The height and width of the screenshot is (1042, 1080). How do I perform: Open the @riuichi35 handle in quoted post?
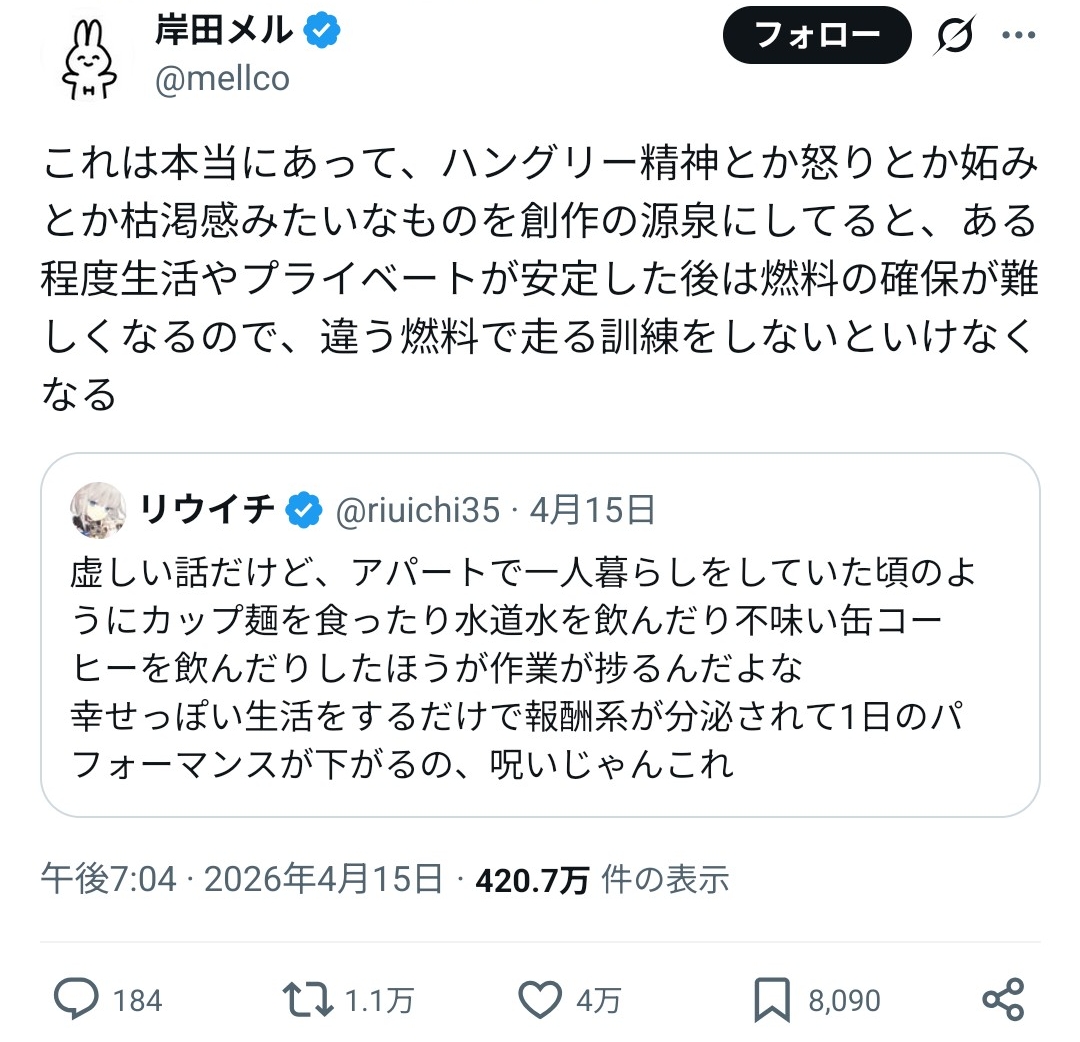[416, 511]
